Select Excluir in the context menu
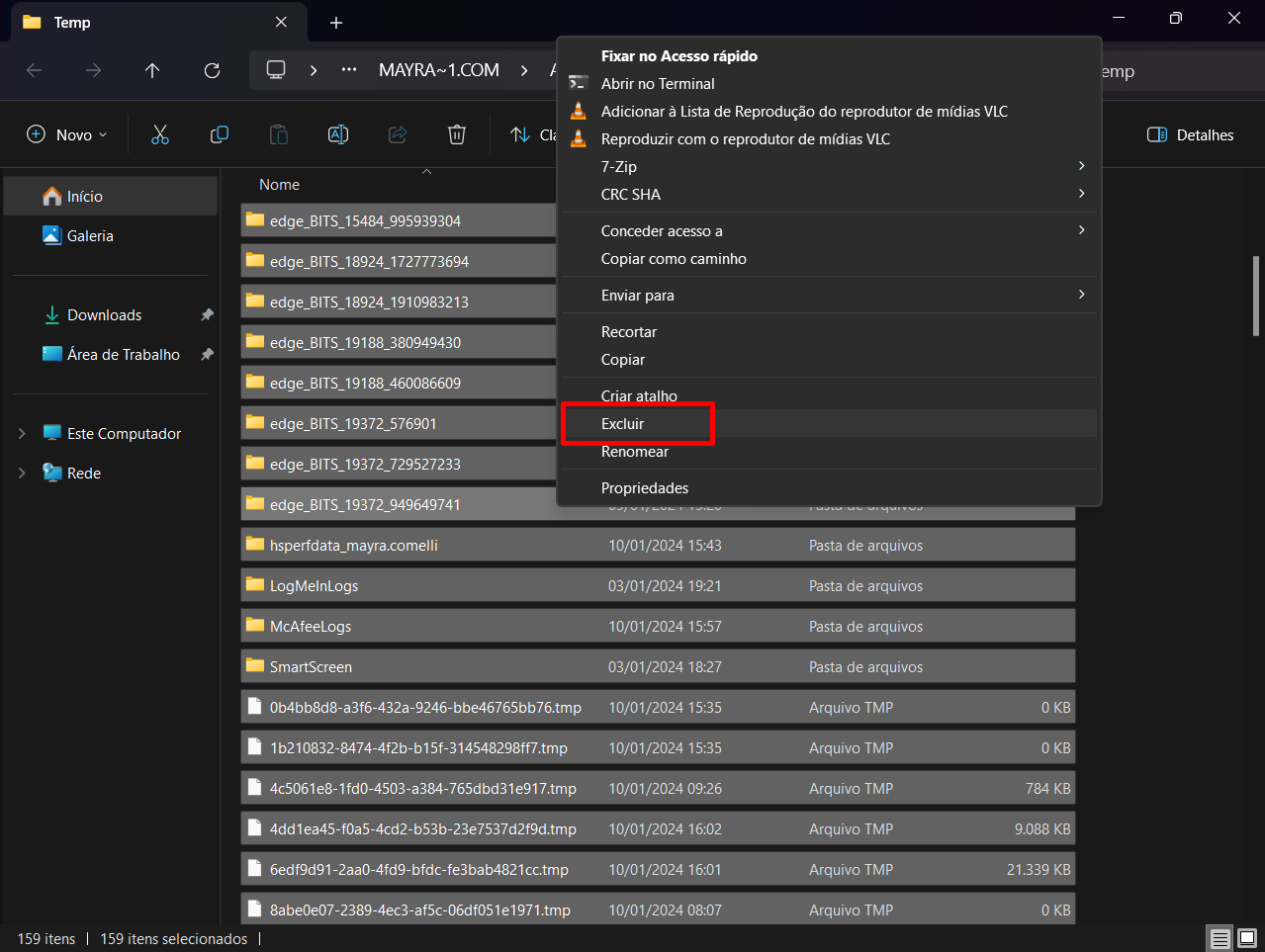Screen dimensions: 1265x952 click(x=623, y=424)
